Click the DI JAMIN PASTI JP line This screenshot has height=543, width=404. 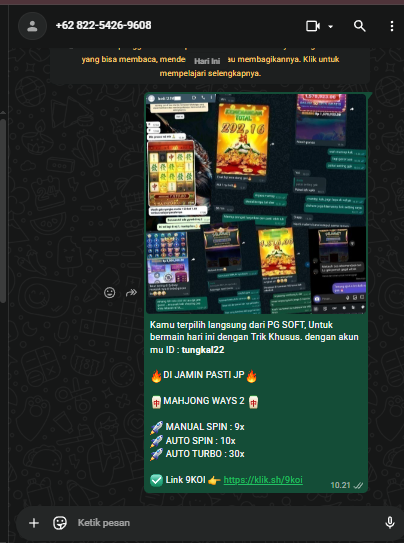tap(204, 375)
